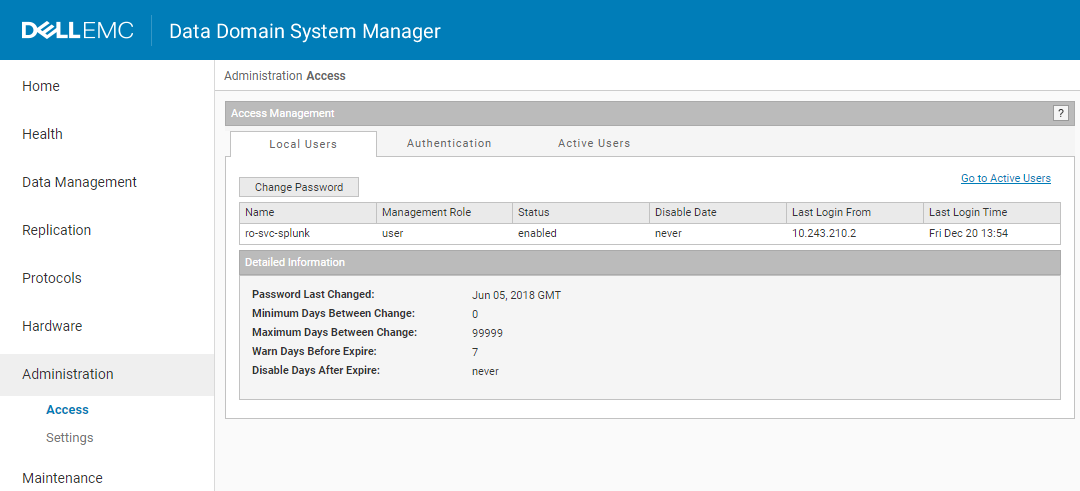Switch to the Authentication tab
The width and height of the screenshot is (1080, 491).
(449, 143)
